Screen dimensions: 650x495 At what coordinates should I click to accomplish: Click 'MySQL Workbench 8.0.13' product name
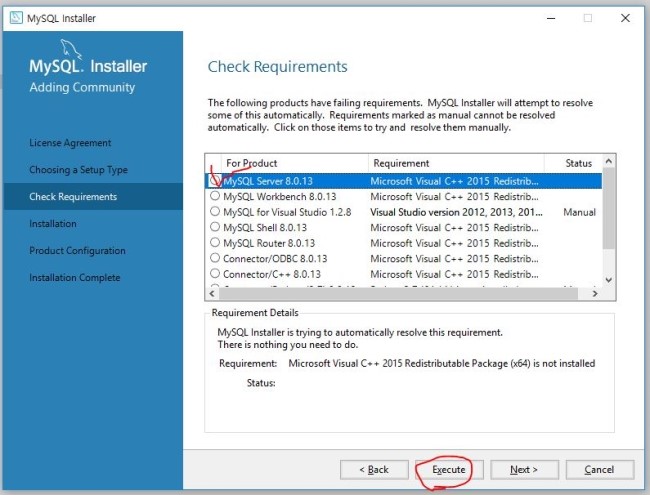pos(280,197)
